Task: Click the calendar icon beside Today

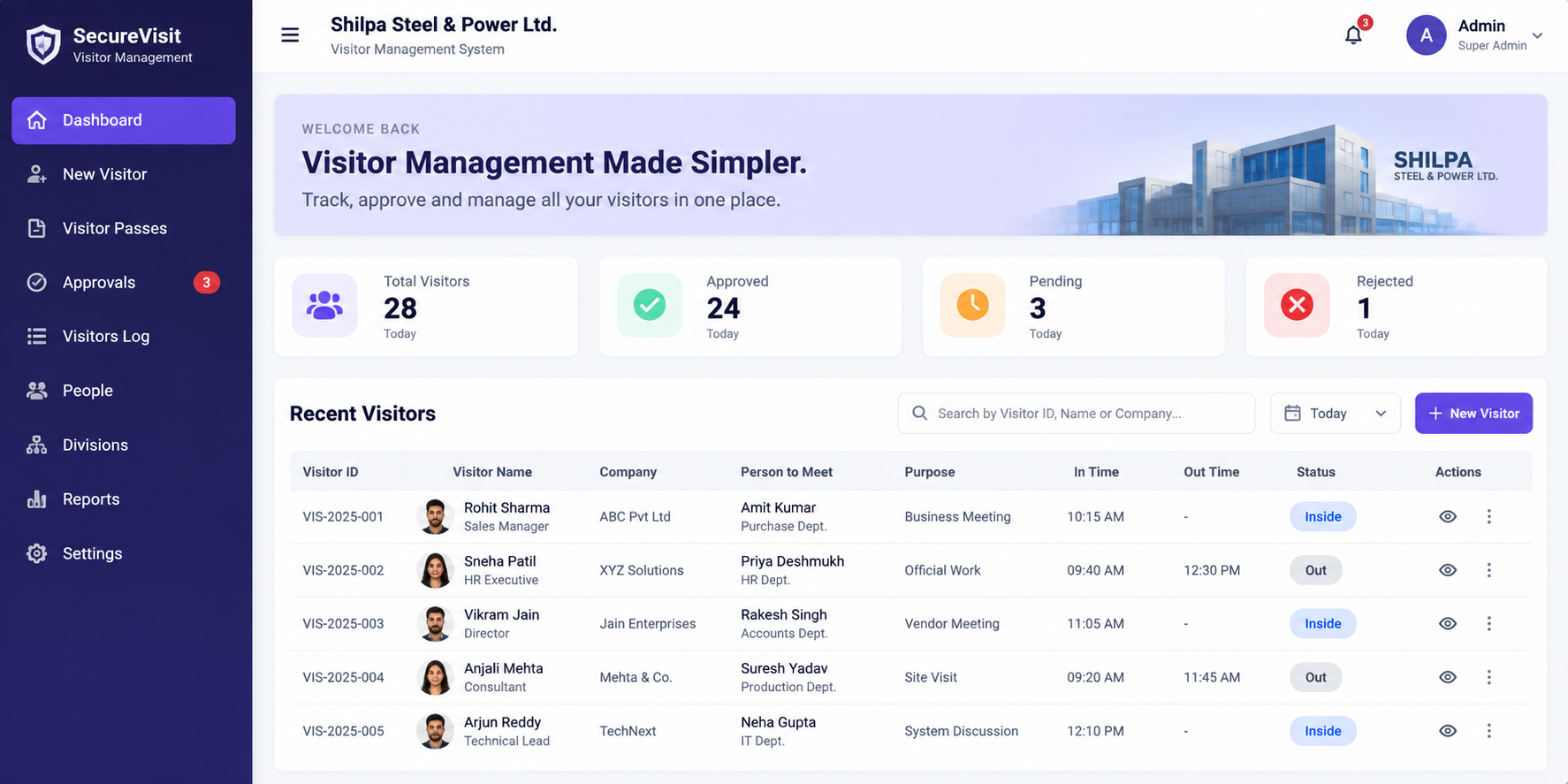Action: pos(1292,413)
